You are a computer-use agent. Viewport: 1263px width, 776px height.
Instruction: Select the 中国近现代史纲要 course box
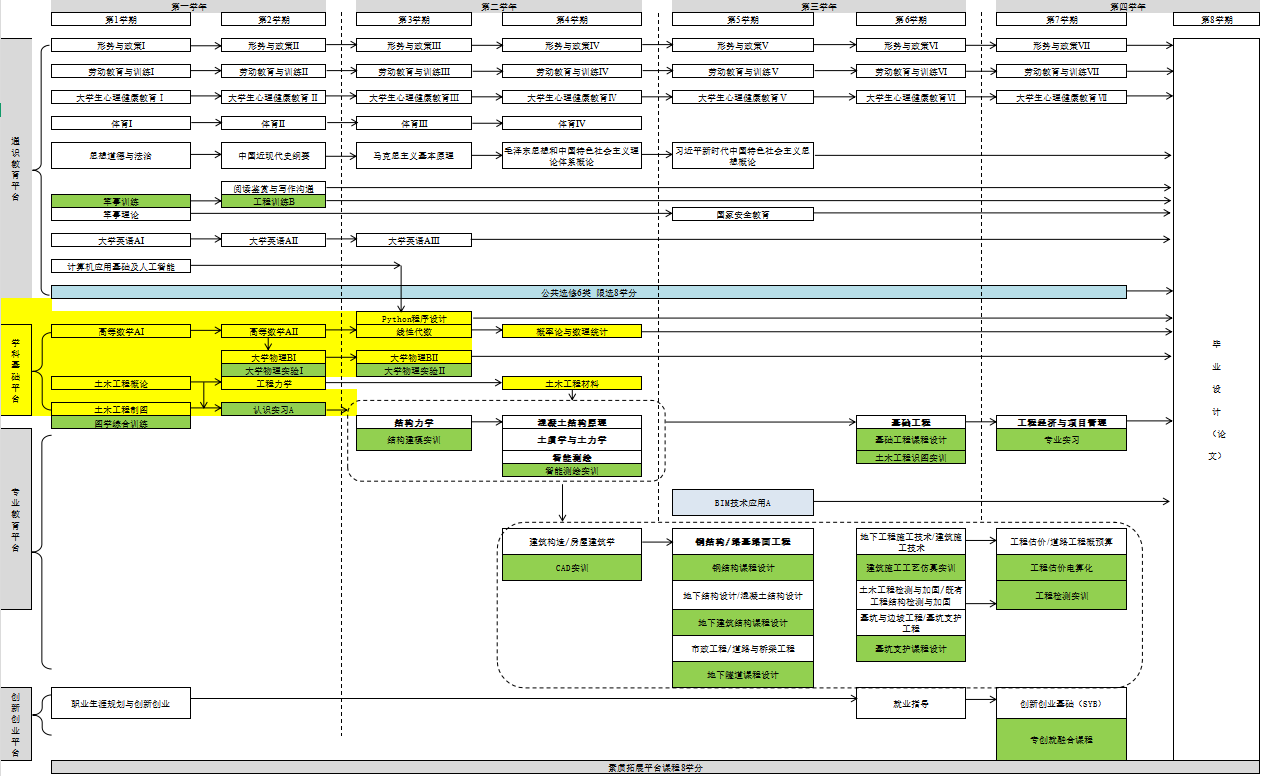pos(273,155)
